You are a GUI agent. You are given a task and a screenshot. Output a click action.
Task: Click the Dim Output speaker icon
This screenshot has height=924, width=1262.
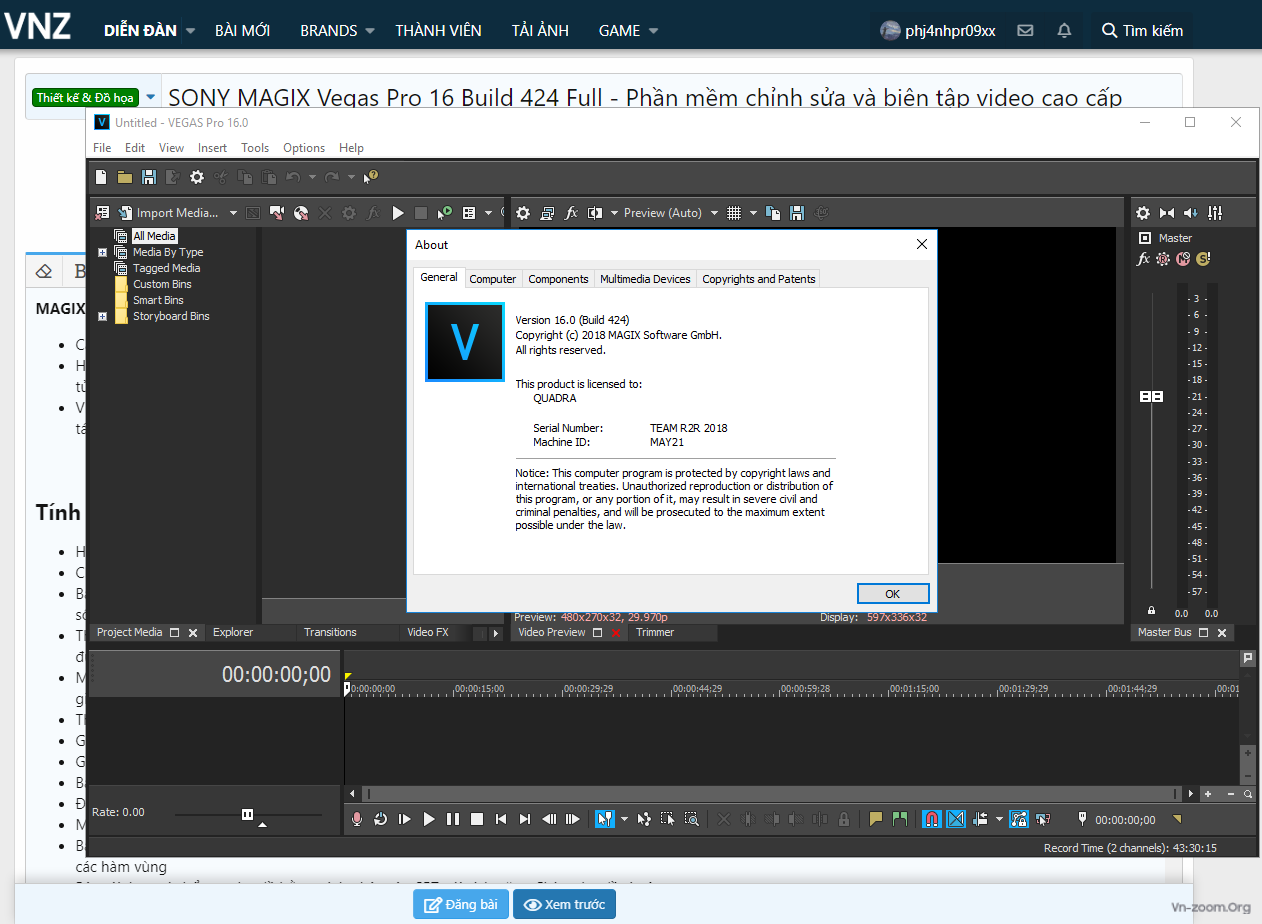click(1191, 213)
